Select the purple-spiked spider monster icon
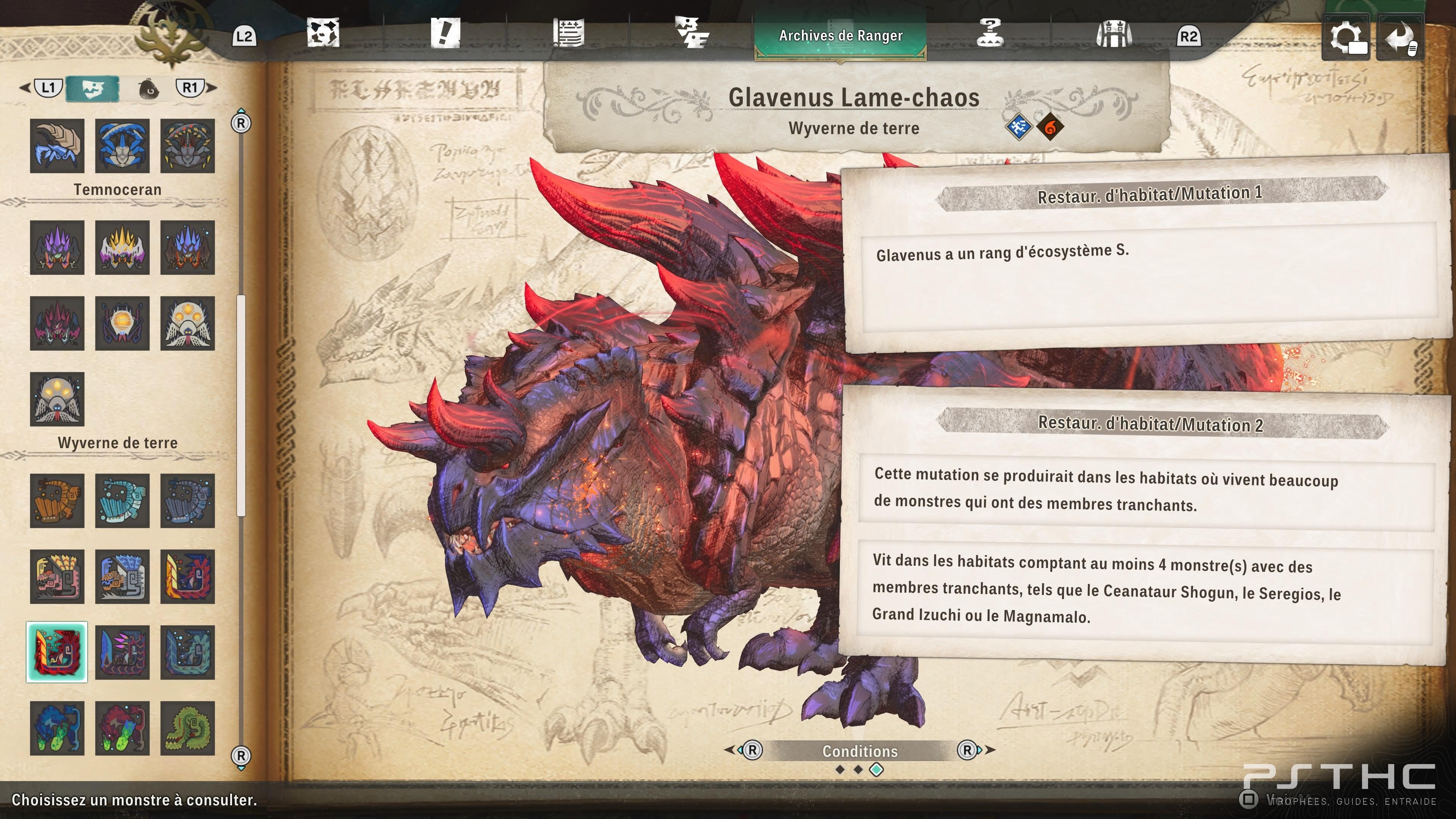1456x819 pixels. tap(57, 248)
